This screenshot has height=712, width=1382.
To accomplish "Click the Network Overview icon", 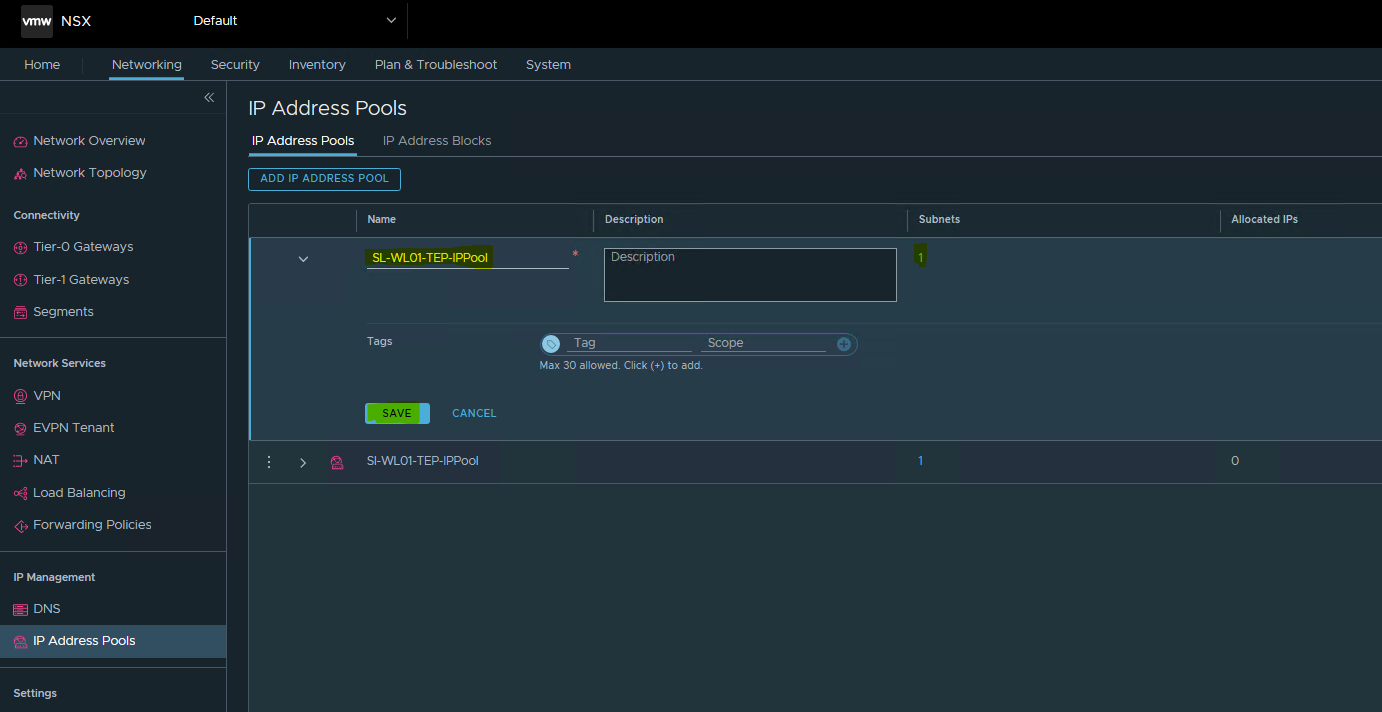I will point(21,141).
